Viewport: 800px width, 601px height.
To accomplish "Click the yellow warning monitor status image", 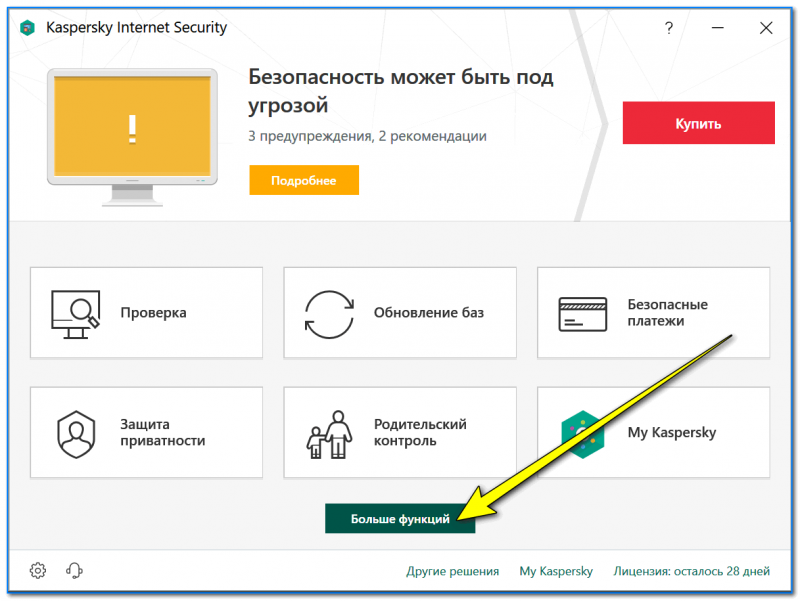I will point(133,137).
